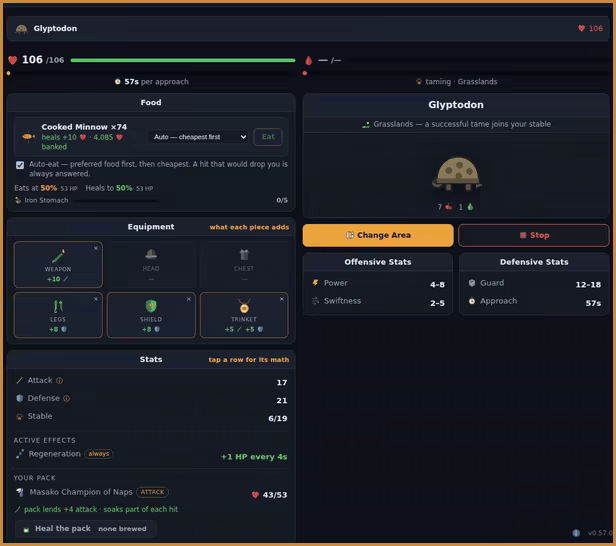This screenshot has height=546, width=616.
Task: Select the Trinket equipment slot
Action: (x=244, y=315)
